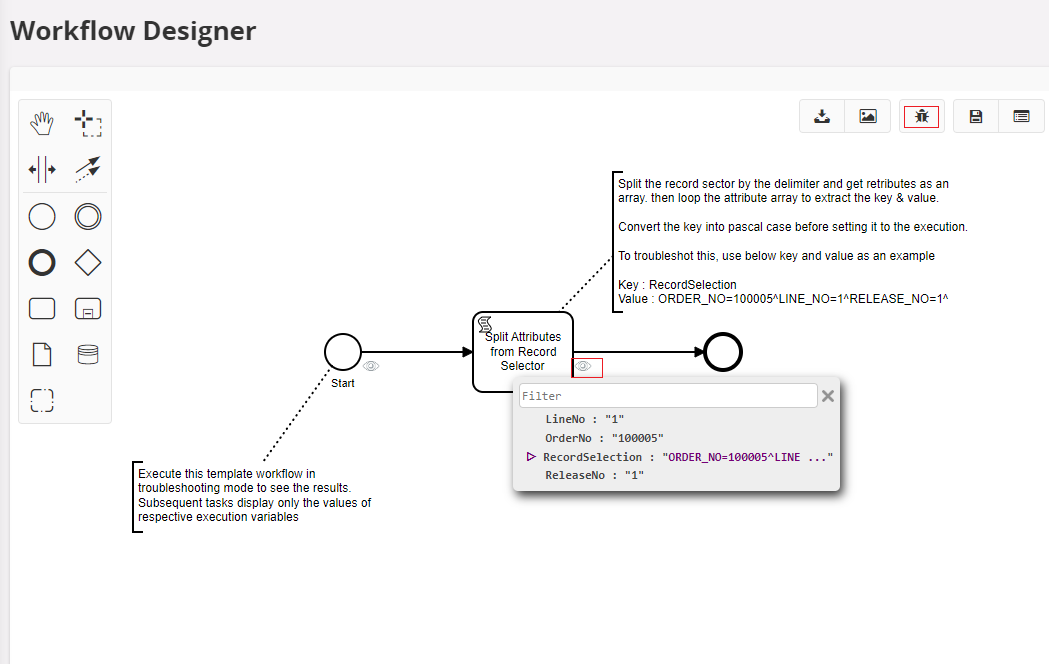Select the arrow from Start to task
Screen dimensions: 1049x664
(417, 352)
